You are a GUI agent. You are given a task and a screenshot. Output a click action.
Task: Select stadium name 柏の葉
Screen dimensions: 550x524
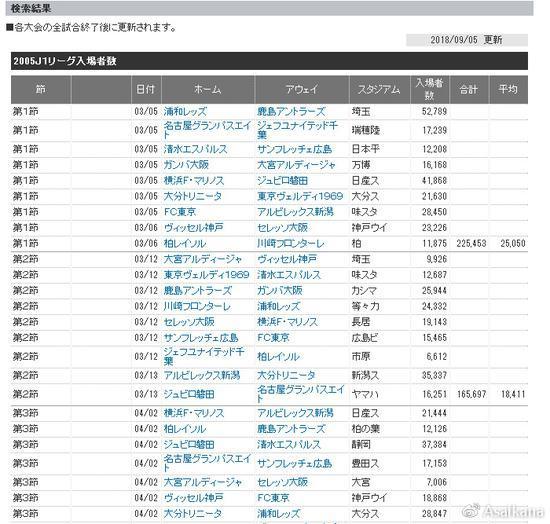[x=366, y=429]
